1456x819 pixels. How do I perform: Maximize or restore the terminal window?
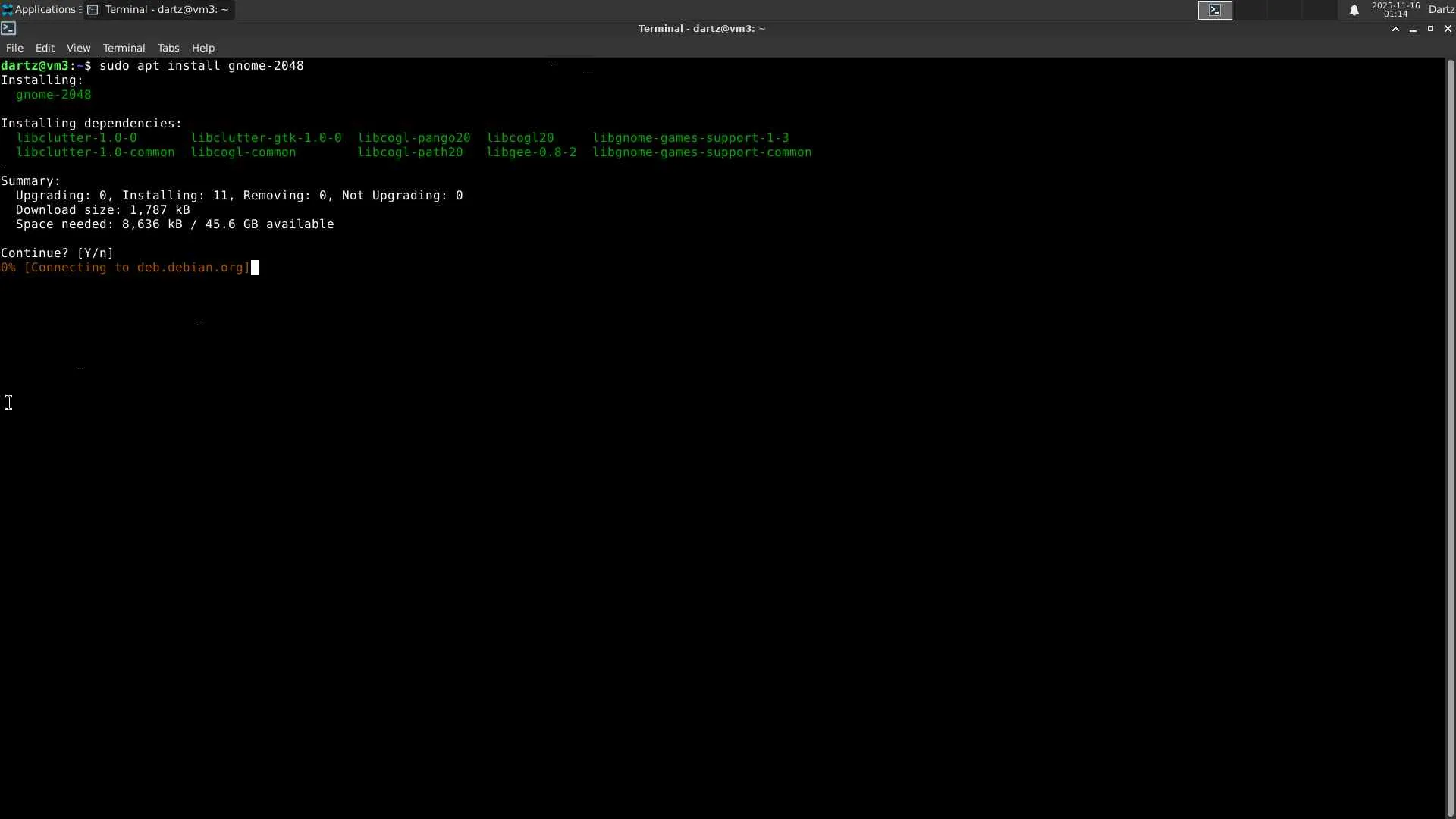pos(1430,29)
